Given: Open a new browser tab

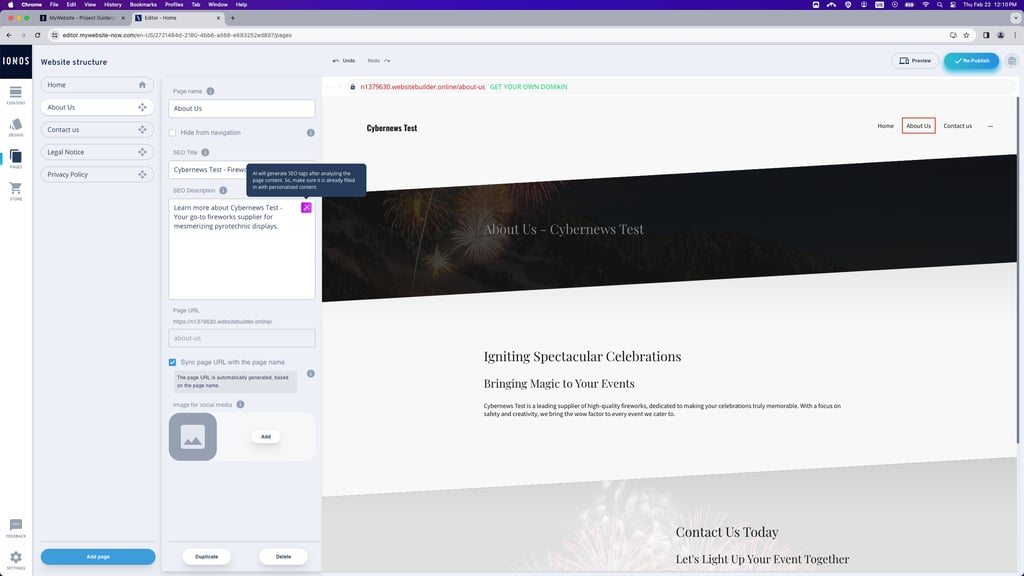Looking at the screenshot, I should (x=232, y=18).
